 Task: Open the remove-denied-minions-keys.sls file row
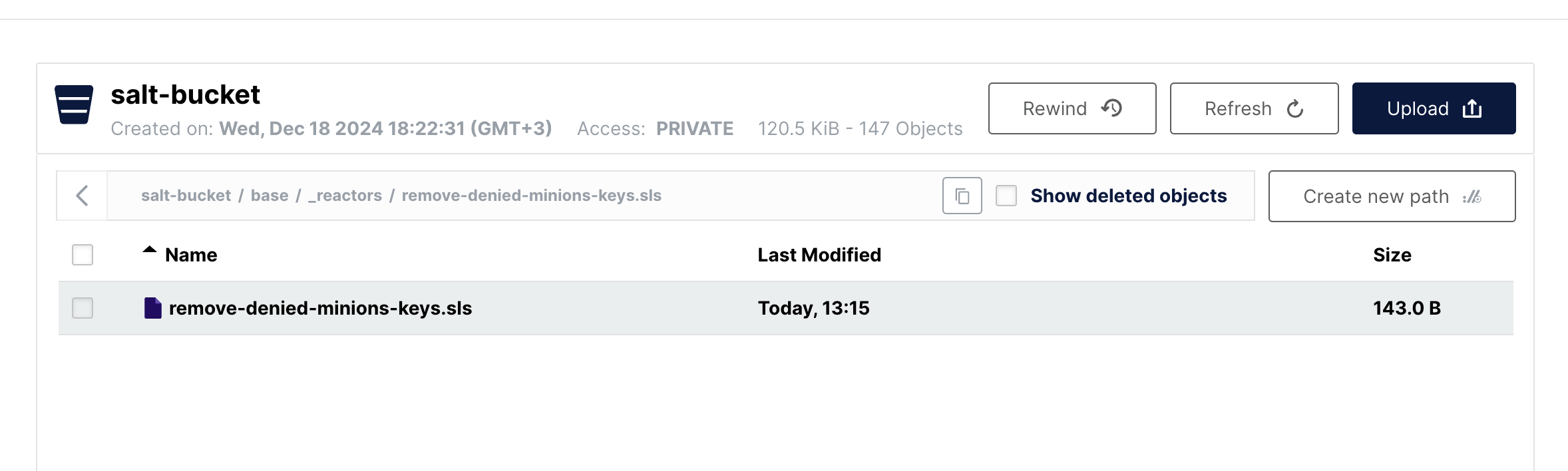pos(320,308)
